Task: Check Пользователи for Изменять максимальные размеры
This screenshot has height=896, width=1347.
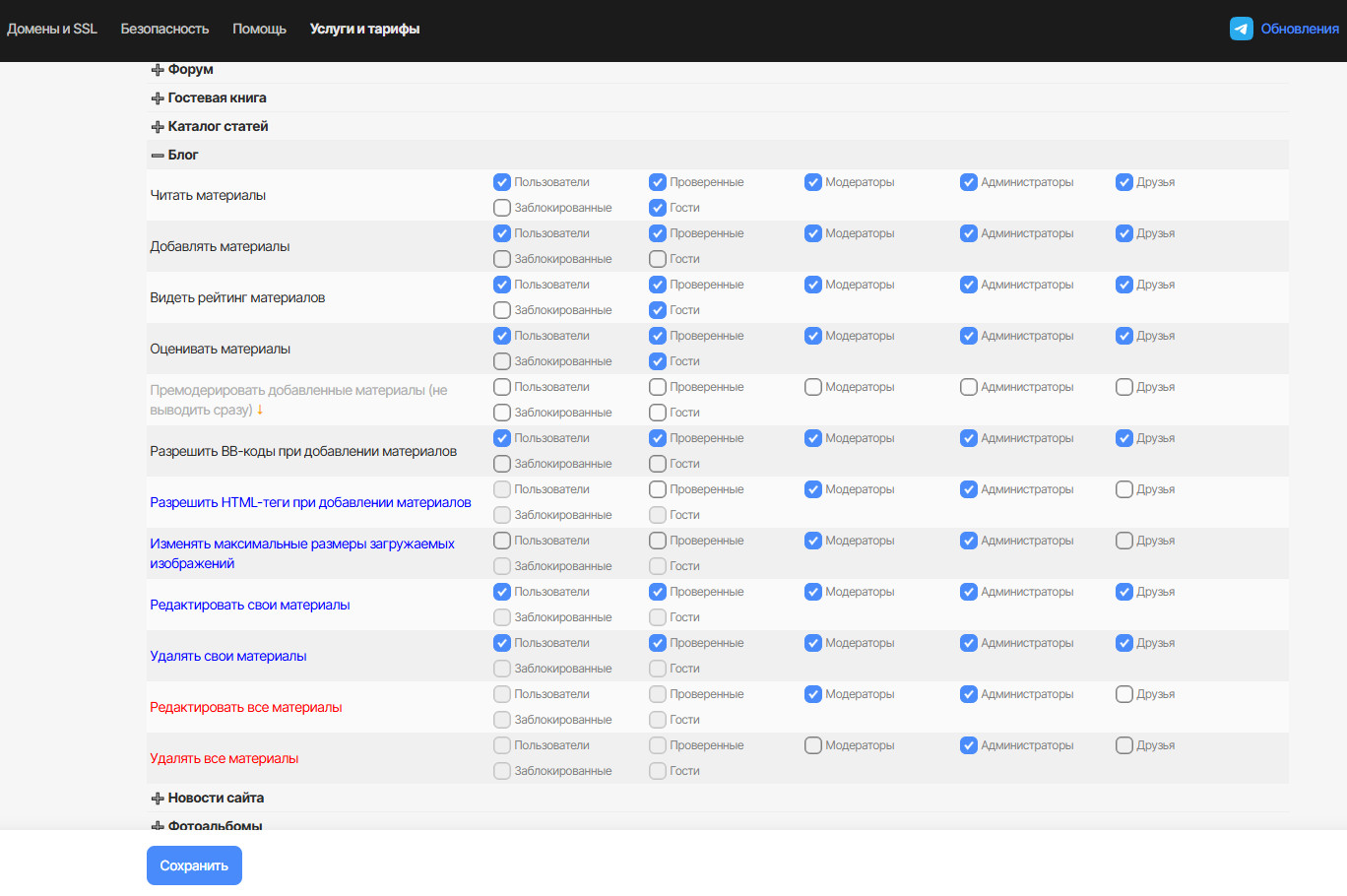Action: point(502,541)
